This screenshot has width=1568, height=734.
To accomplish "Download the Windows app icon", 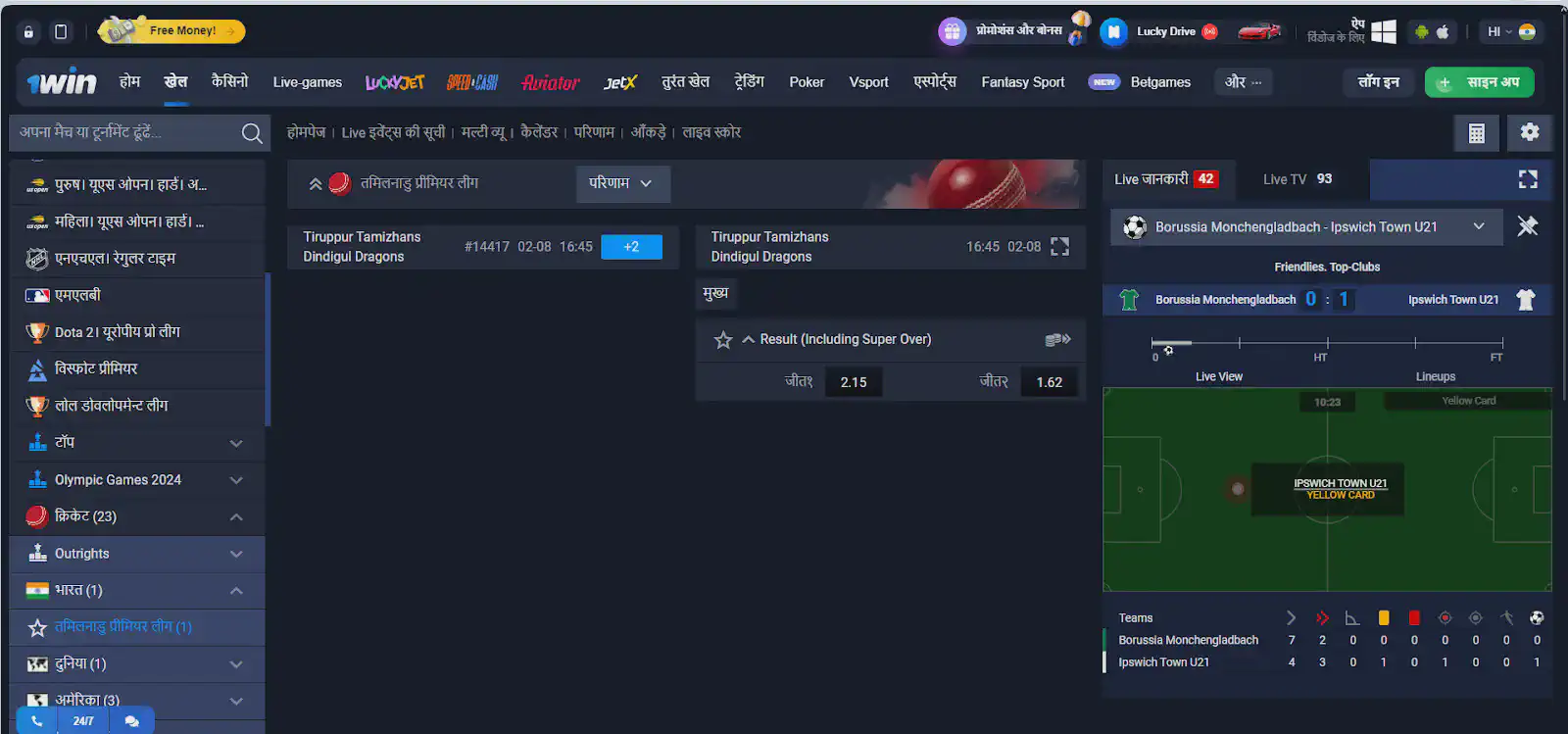I will (1384, 31).
